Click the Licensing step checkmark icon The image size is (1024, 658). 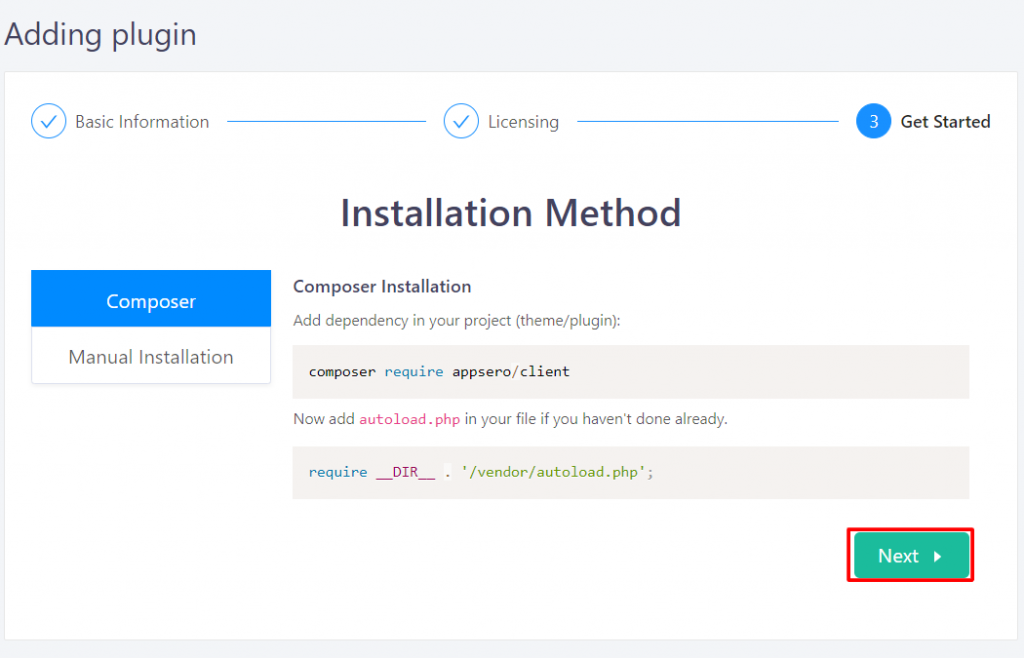(x=461, y=121)
